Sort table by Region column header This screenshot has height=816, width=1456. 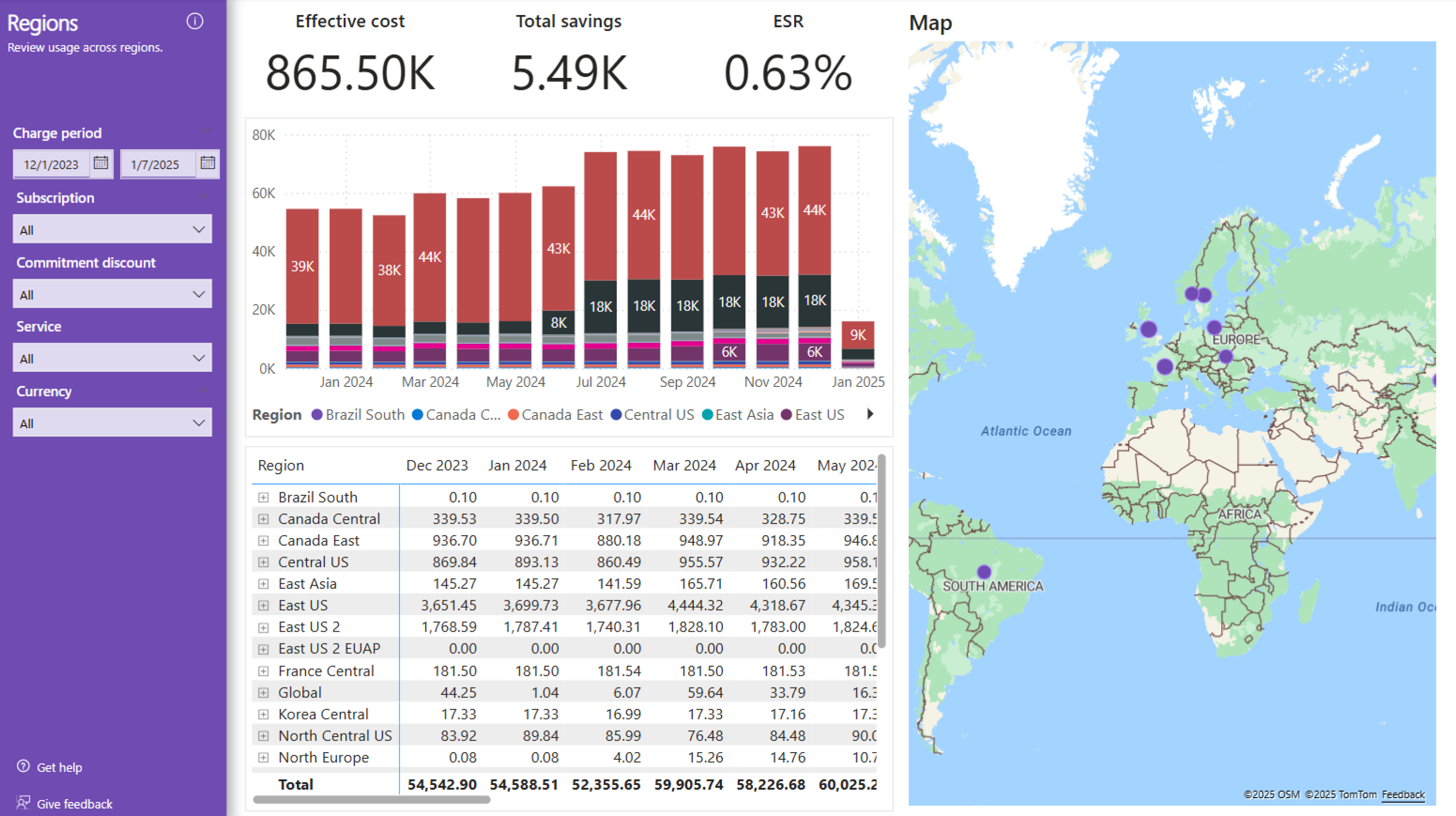click(x=281, y=465)
